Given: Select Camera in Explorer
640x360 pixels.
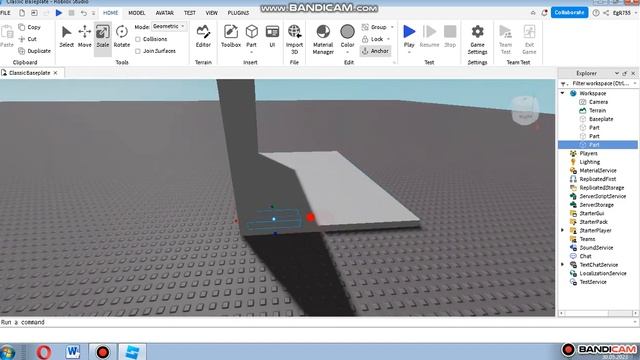Looking at the screenshot, I should pos(598,102).
